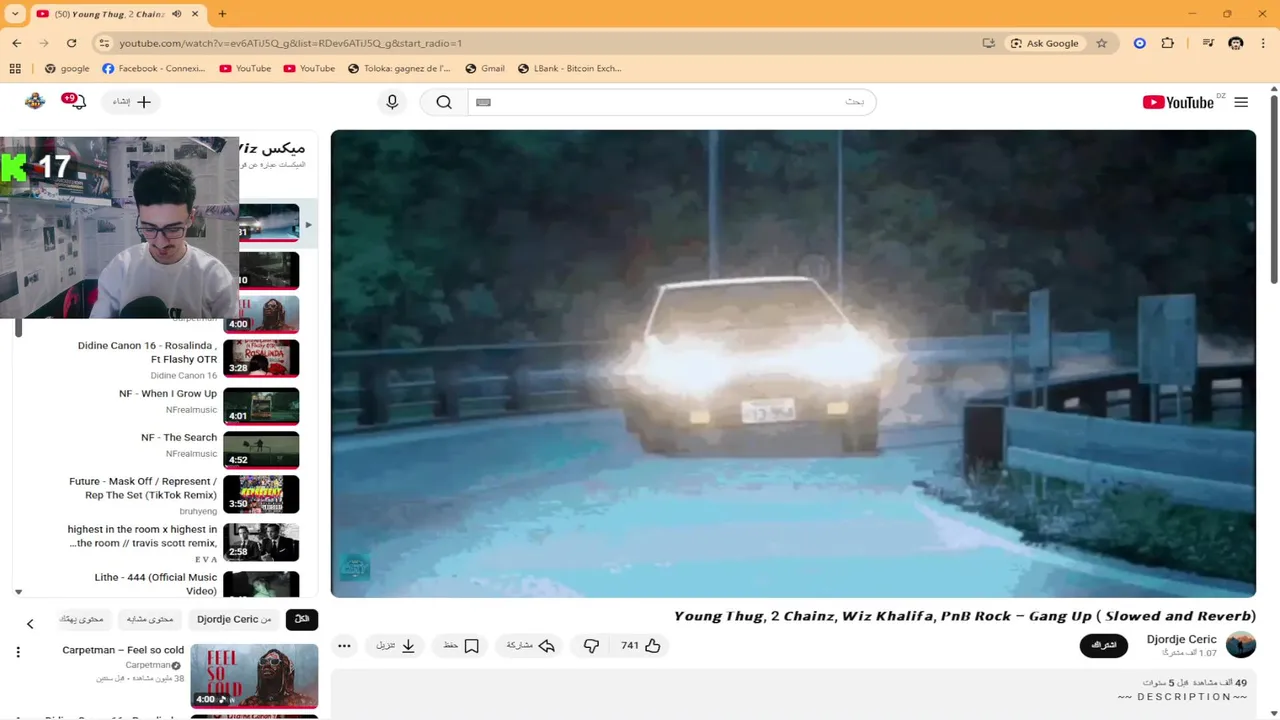Open the YouTube account avatar menu

[35, 101]
